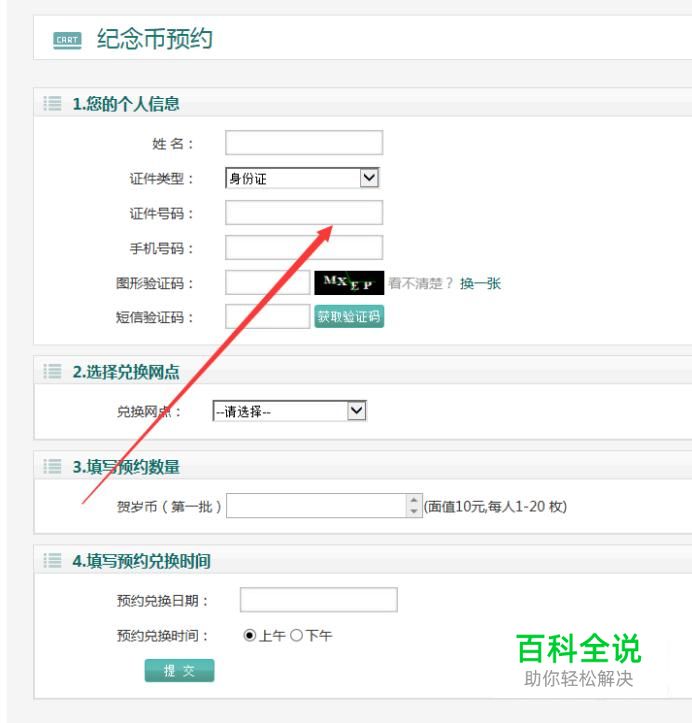Screen dimensions: 692x723
Task: Click the list icon next to 2.选择兑换网点
Action: click(53, 371)
